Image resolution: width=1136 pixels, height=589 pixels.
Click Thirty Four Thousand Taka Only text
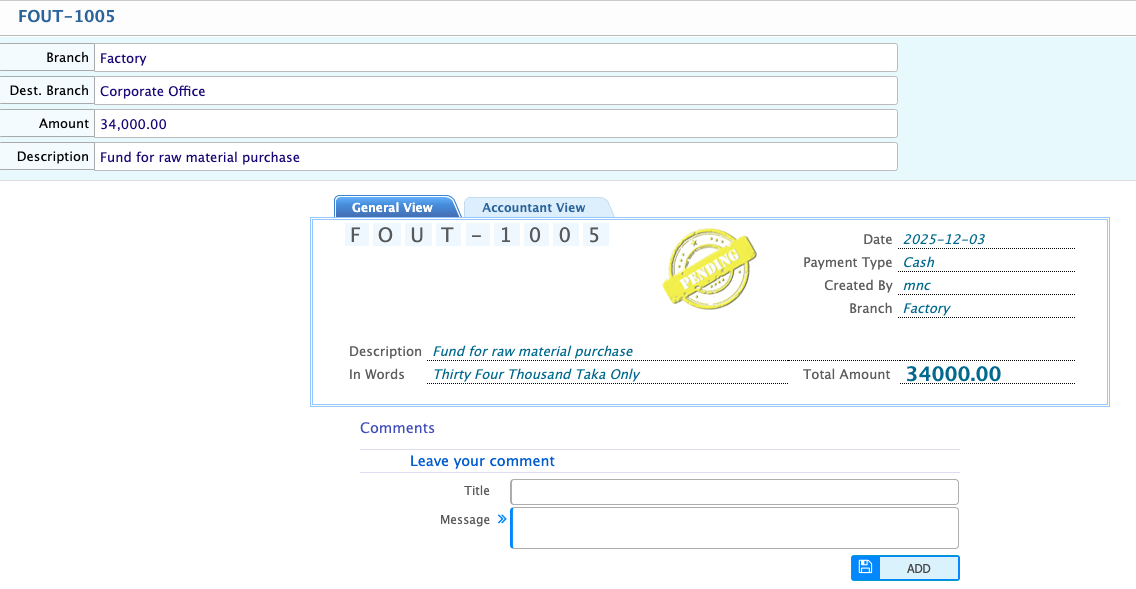pos(537,375)
